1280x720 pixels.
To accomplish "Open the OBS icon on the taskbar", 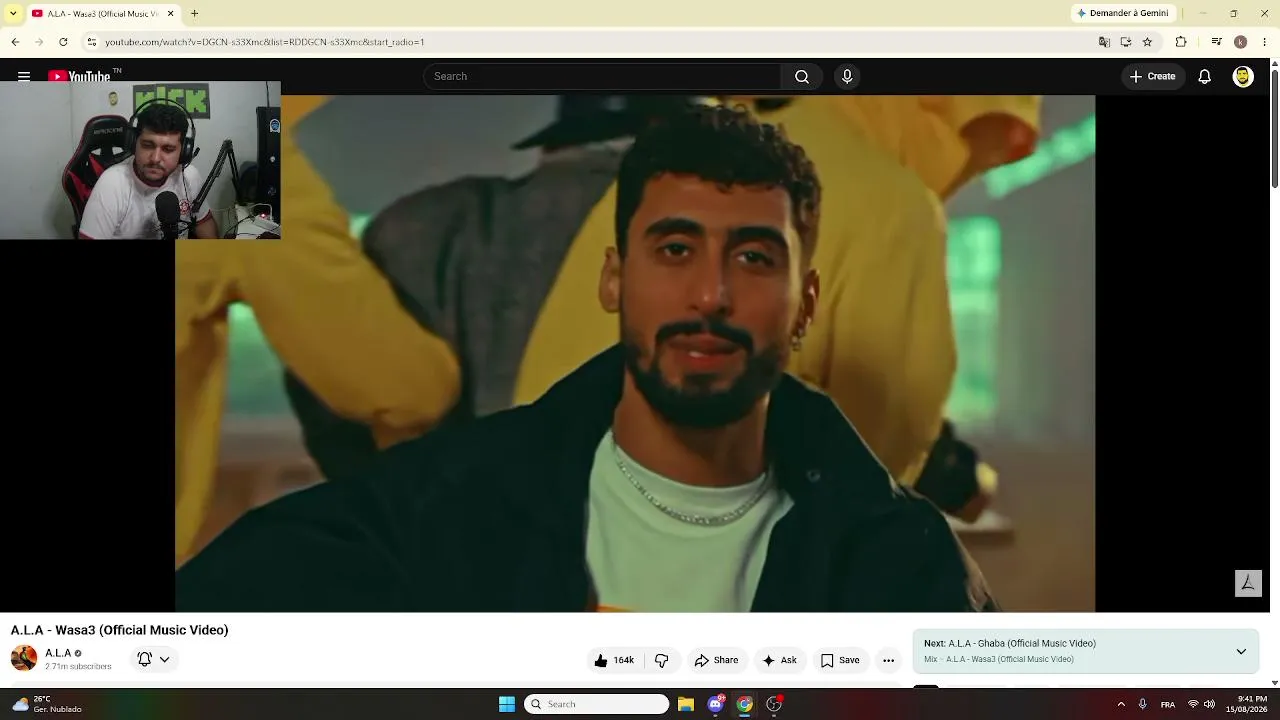I will (774, 704).
